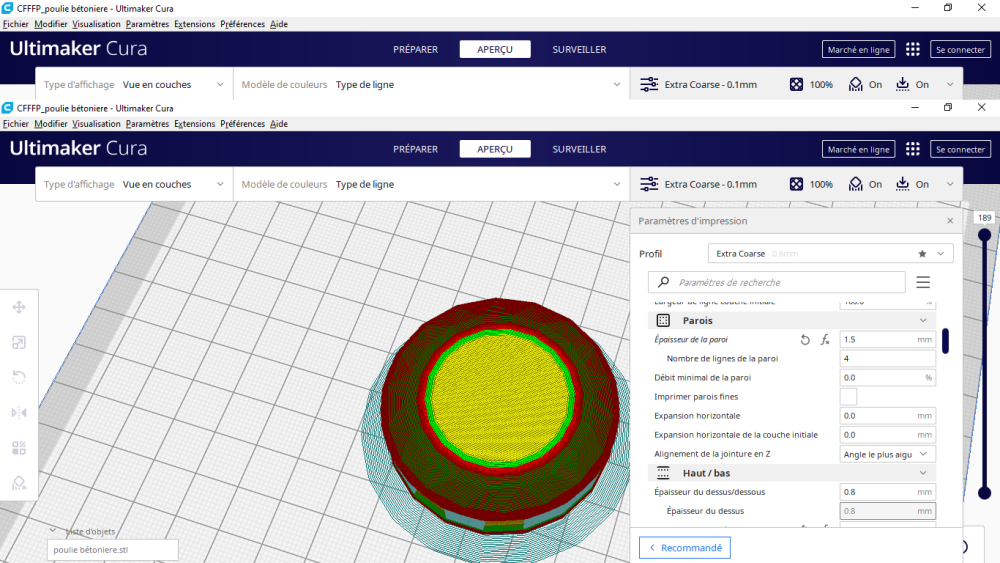This screenshot has height=563, width=1000.
Task: Click the apps grid icon in front window
Action: tap(913, 149)
